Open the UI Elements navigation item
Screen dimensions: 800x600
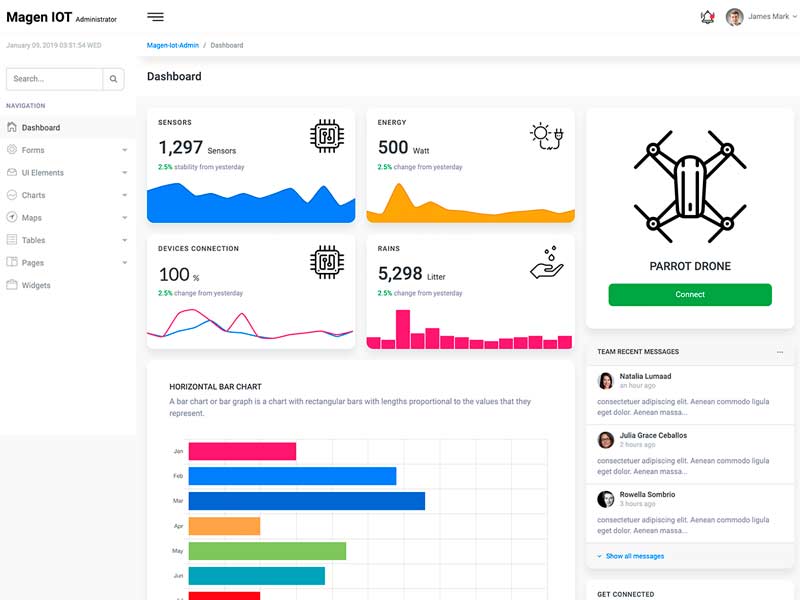68,172
